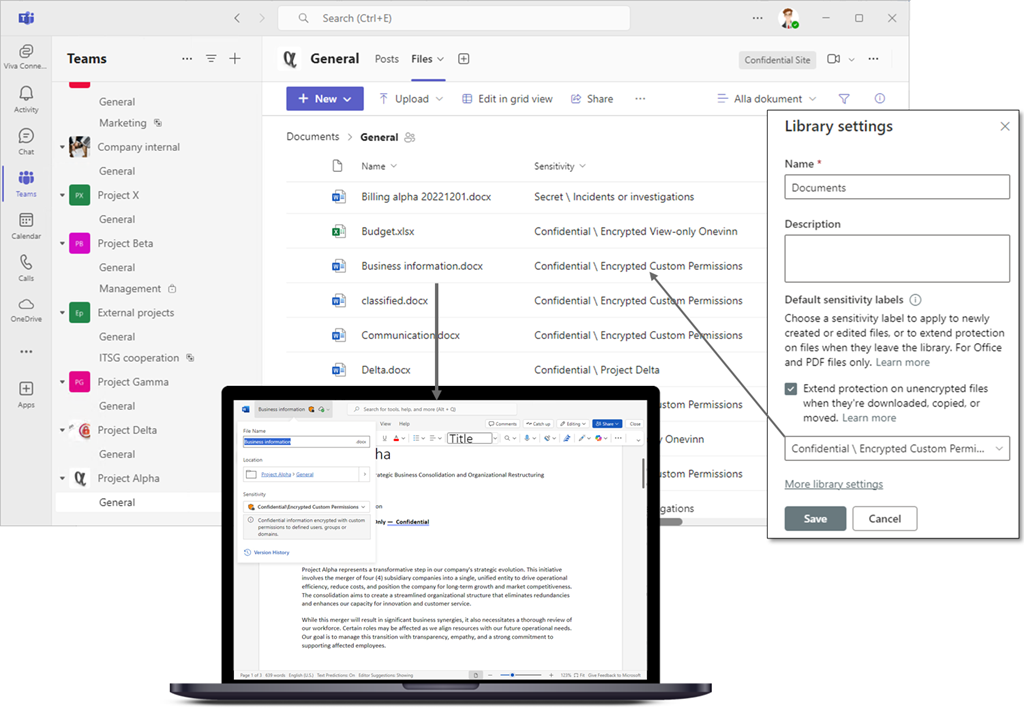The image size is (1024, 709).
Task: Open Business information.docx file
Action: click(422, 266)
